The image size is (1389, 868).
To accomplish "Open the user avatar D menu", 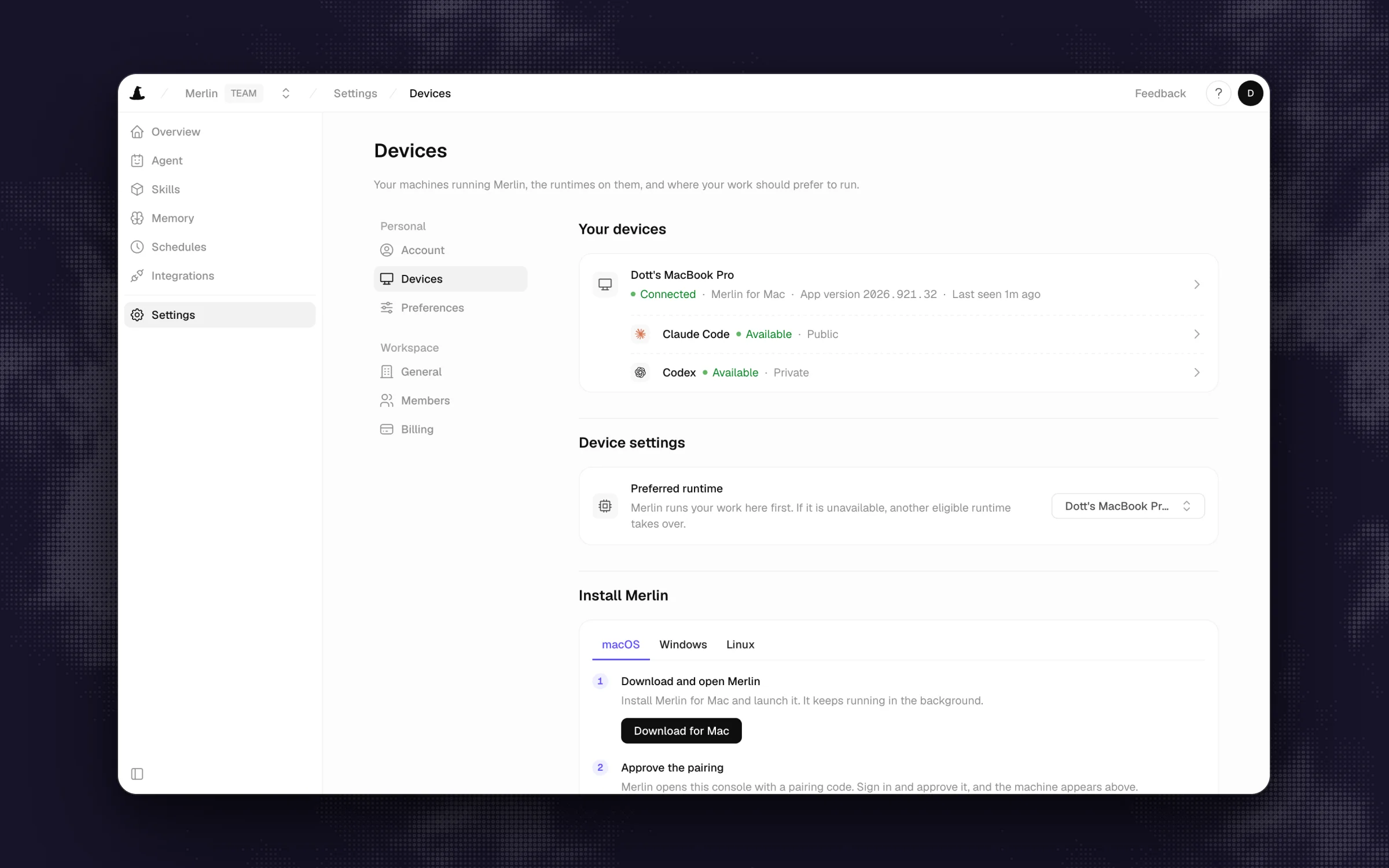I will [x=1250, y=93].
